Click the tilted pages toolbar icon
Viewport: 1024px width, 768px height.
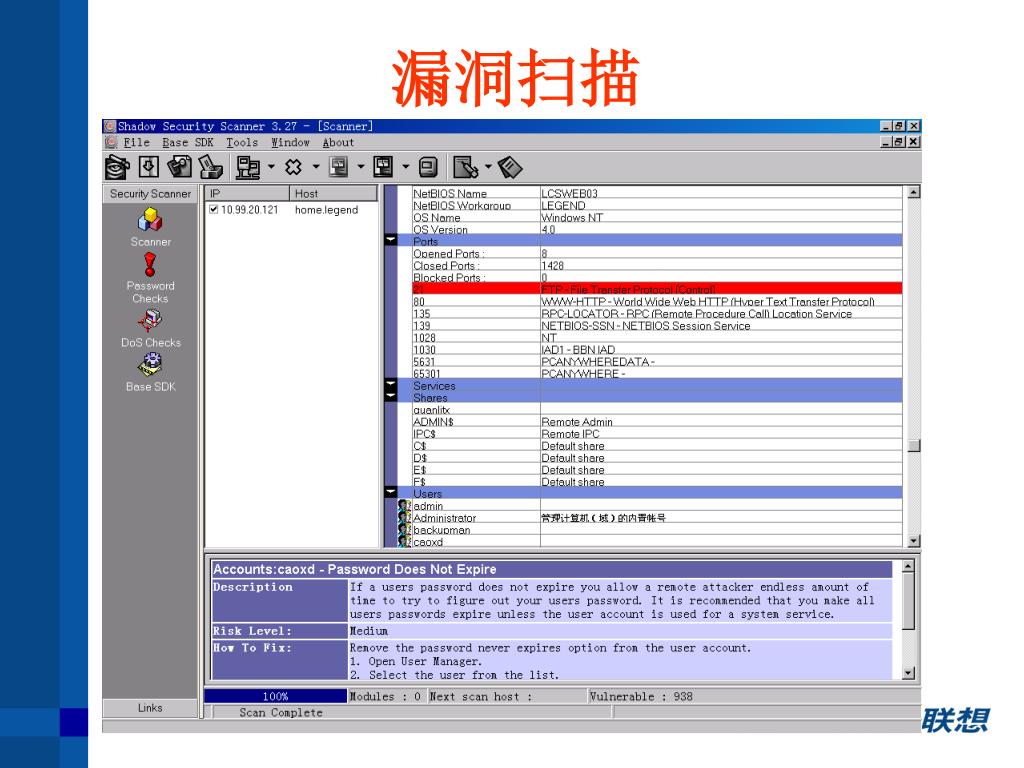(x=510, y=167)
